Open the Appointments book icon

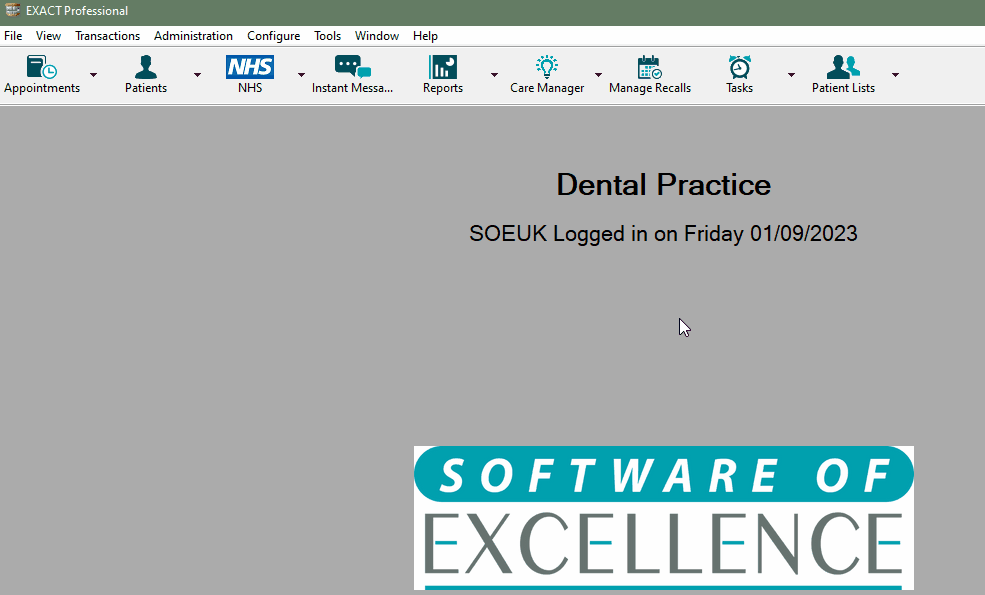point(41,68)
